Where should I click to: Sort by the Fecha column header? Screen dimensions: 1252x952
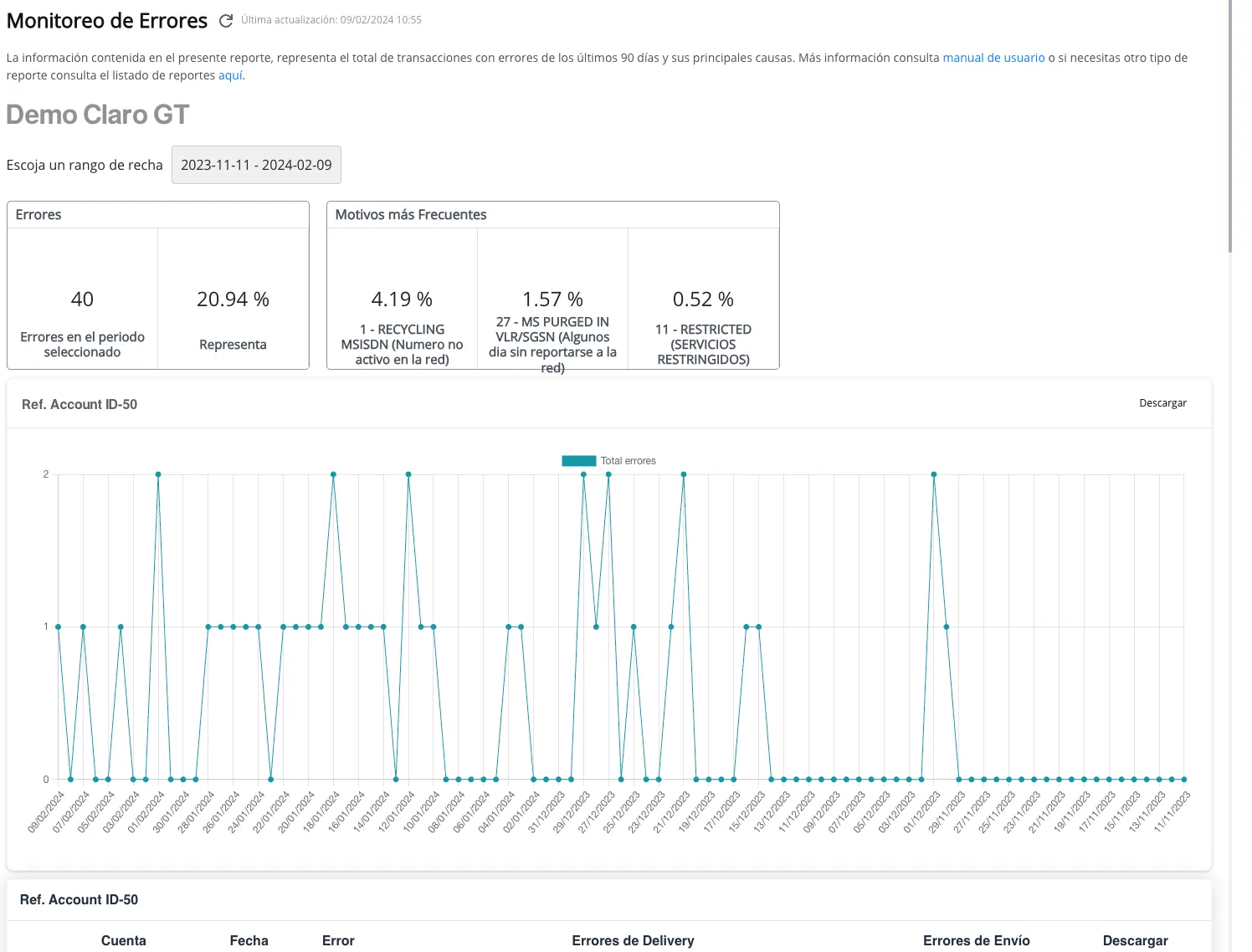point(249,940)
